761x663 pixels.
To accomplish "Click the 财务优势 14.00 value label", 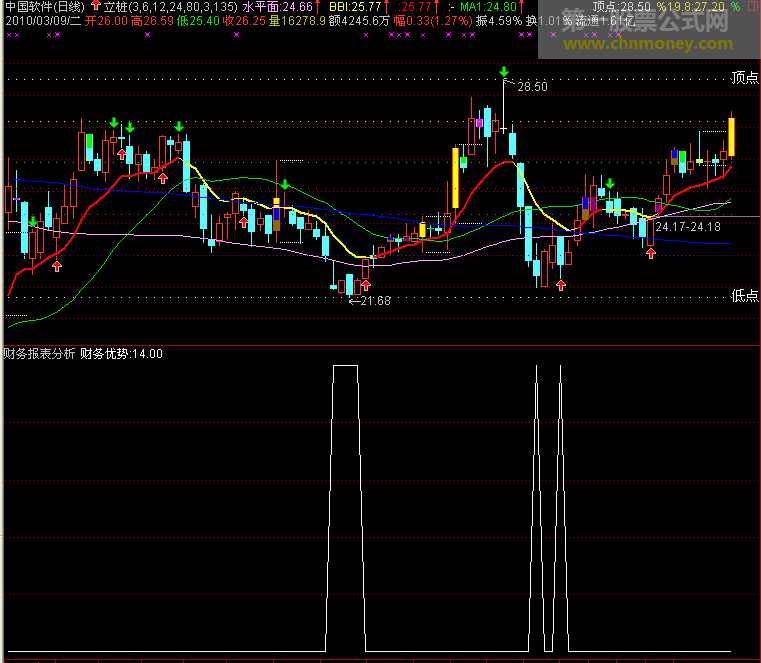I will [x=121, y=353].
